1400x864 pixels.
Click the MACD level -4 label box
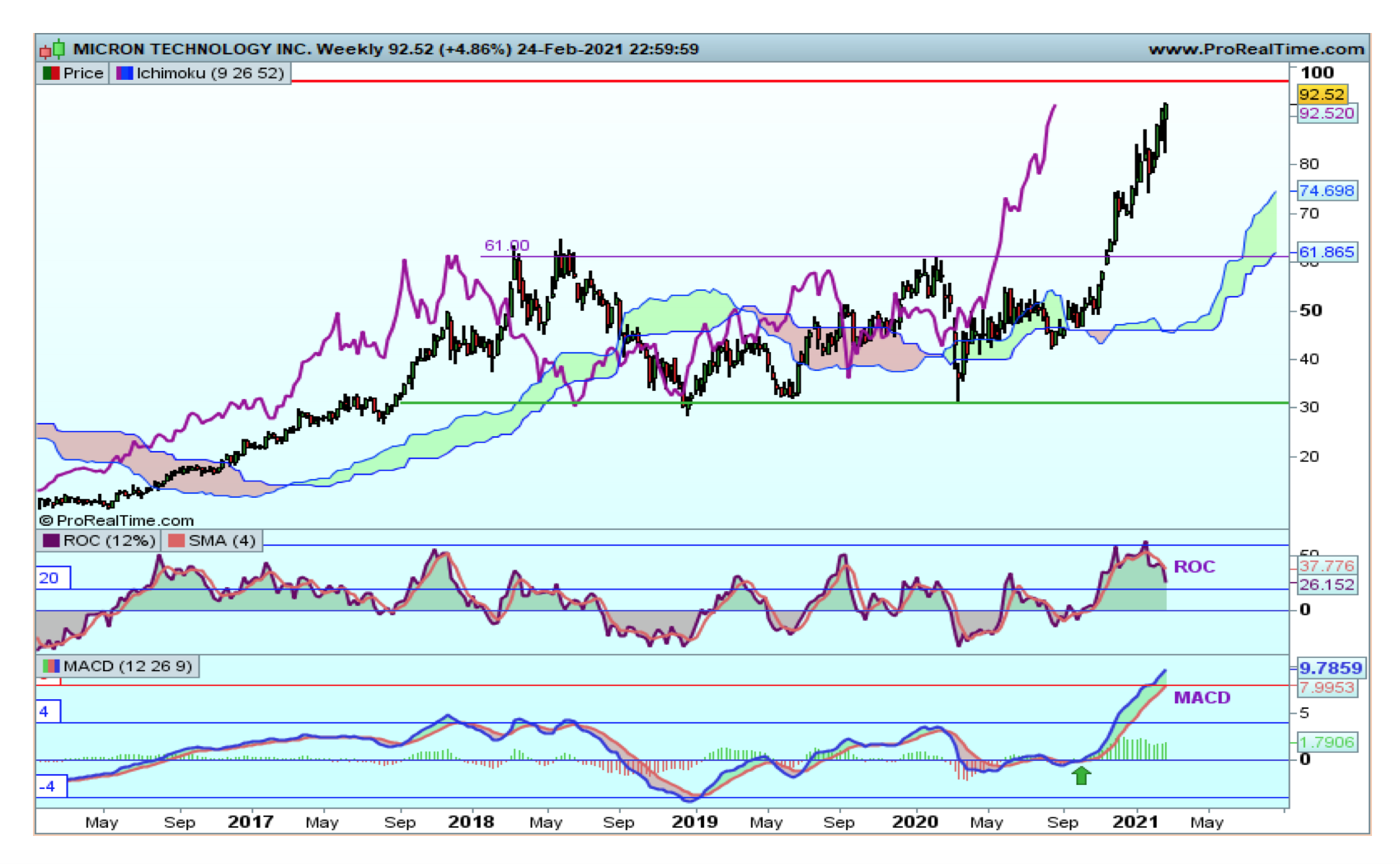coord(51,787)
